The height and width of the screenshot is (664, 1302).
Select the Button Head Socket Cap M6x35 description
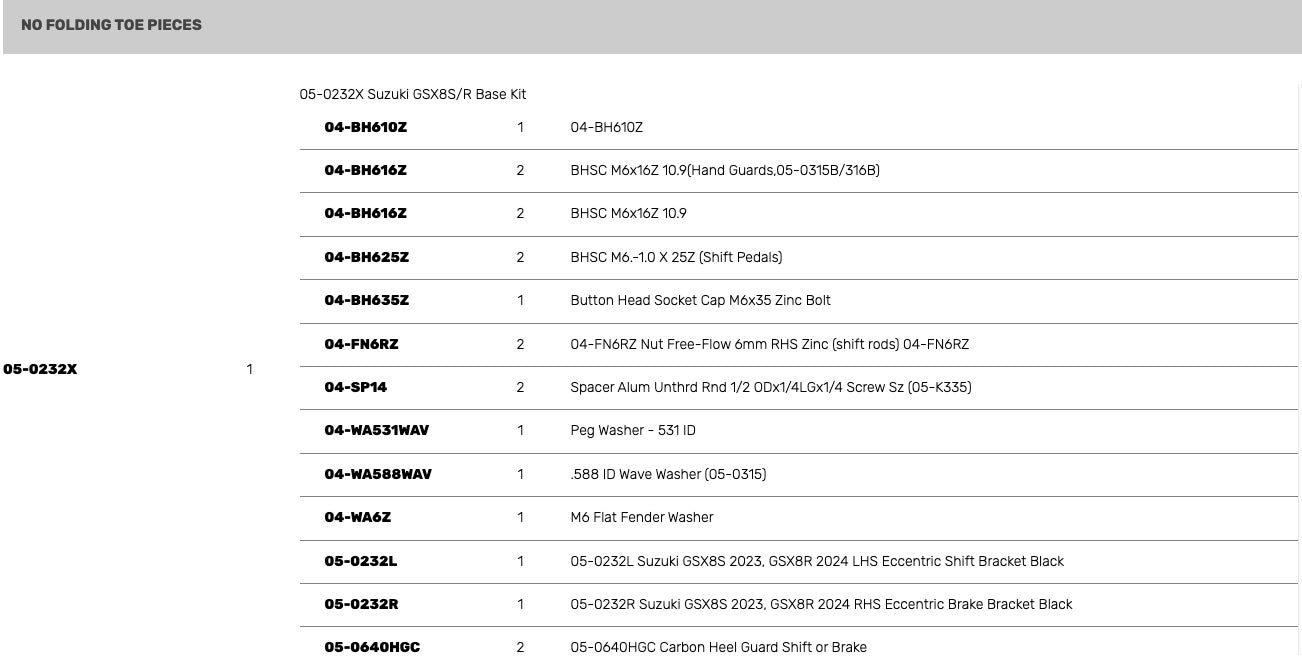coord(700,300)
